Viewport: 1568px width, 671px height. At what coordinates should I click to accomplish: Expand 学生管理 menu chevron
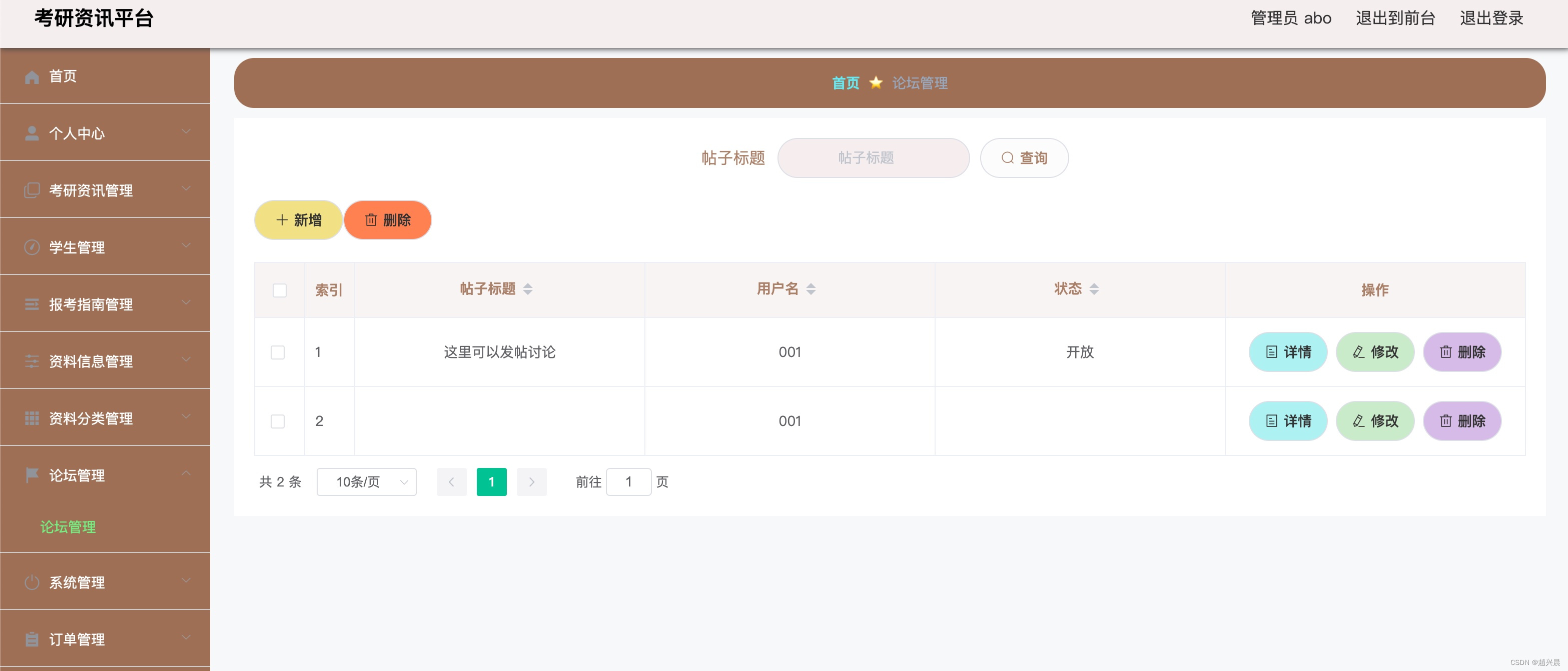(x=186, y=246)
